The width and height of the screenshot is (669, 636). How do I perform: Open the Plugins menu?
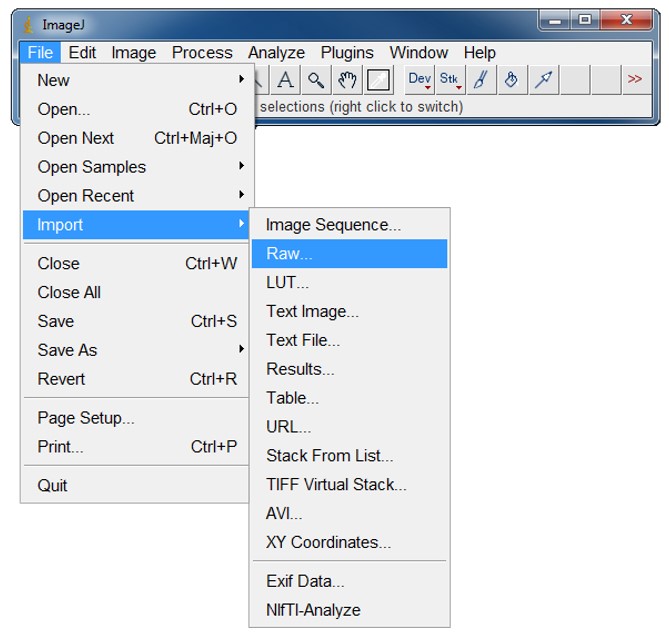347,53
